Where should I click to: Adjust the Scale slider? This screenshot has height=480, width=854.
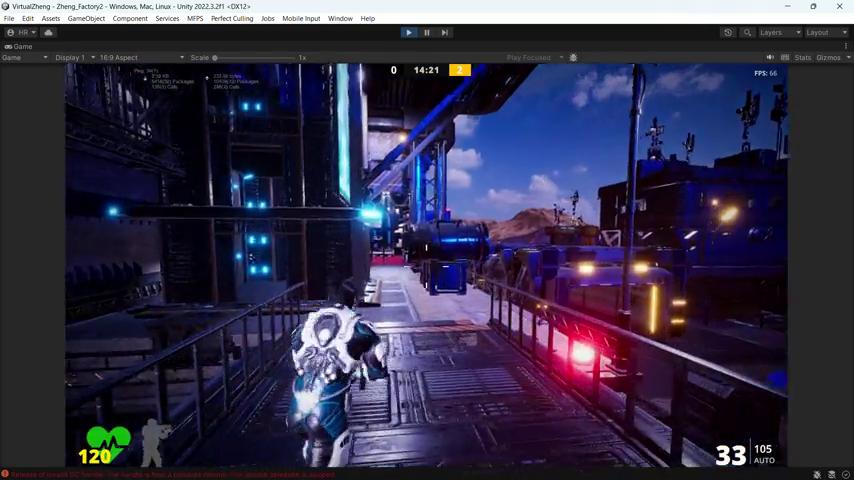255,58
